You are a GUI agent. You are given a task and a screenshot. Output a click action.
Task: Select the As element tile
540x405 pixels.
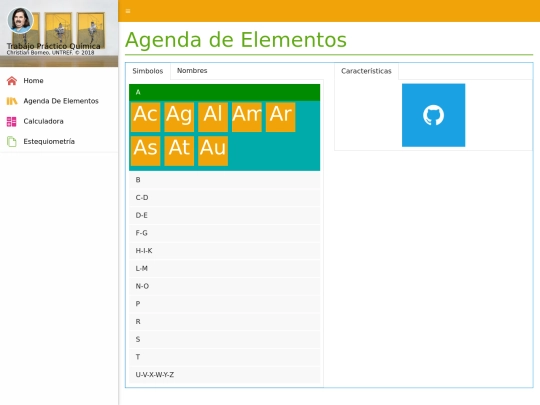(x=146, y=151)
